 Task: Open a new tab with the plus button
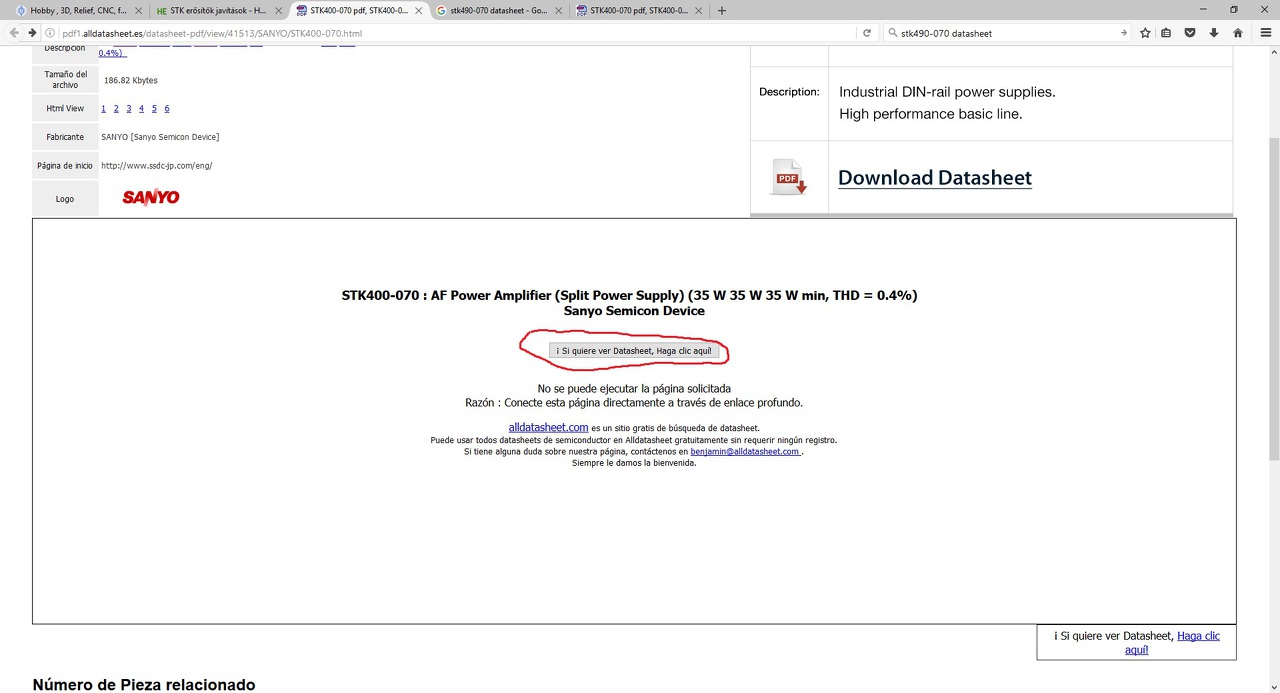pyautogui.click(x=722, y=11)
